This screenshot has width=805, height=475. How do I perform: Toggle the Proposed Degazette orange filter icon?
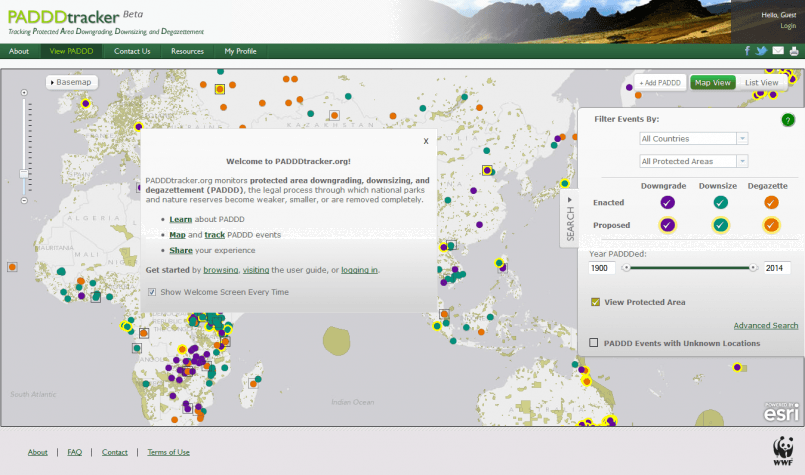tap(771, 225)
